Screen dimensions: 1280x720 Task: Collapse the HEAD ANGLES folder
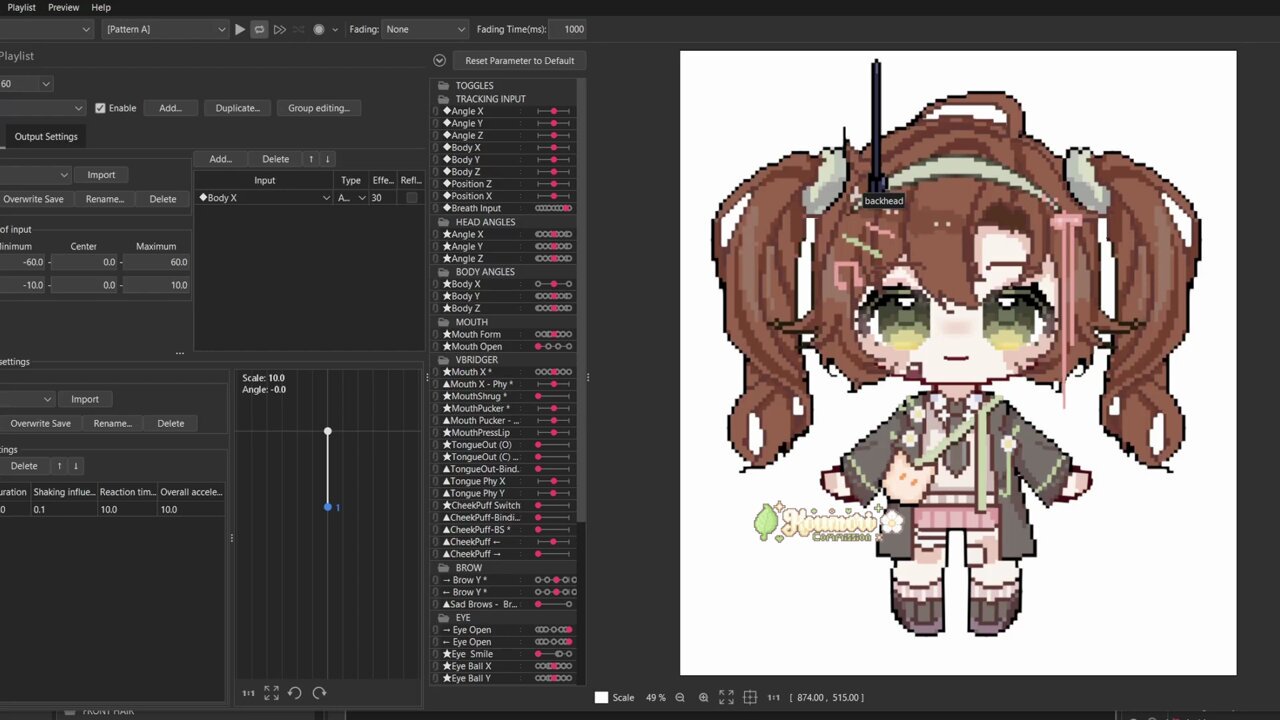click(x=485, y=222)
